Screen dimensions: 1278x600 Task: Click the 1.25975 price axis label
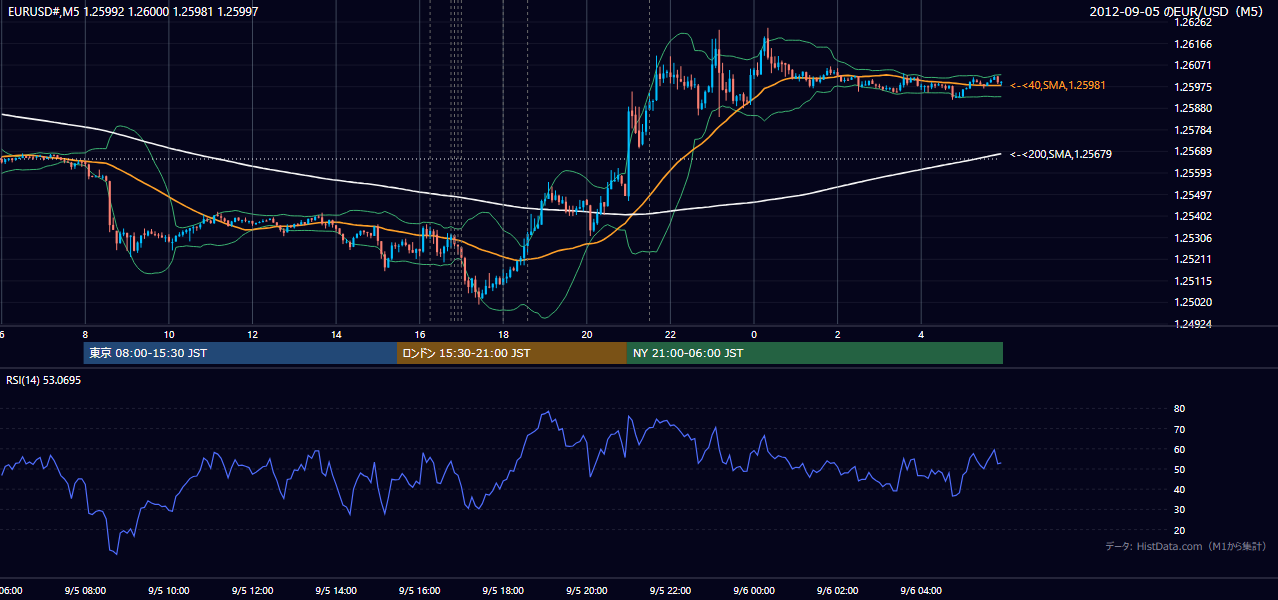coord(1193,87)
